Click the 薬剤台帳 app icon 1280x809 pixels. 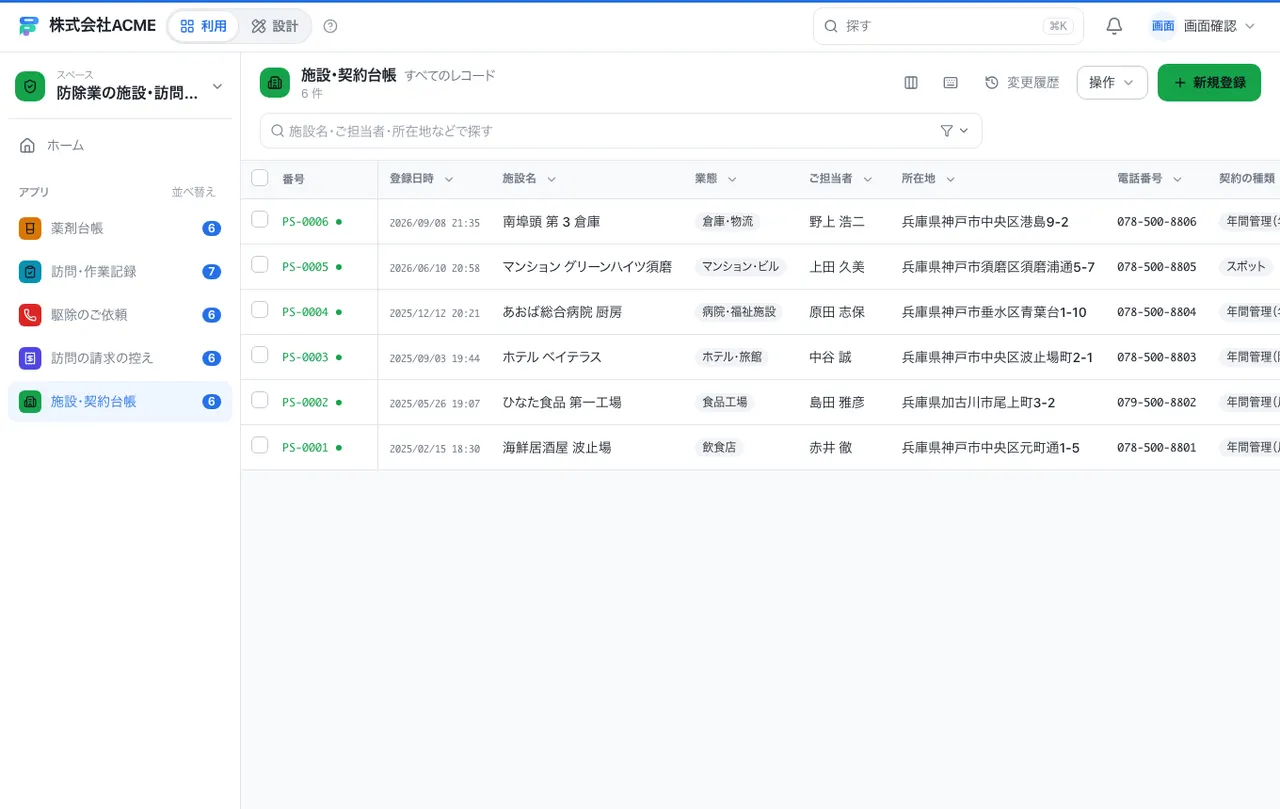tap(30, 228)
